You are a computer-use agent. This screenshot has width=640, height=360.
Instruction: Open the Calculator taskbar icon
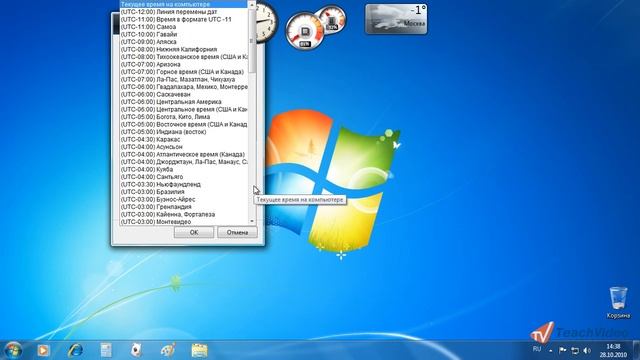106,350
